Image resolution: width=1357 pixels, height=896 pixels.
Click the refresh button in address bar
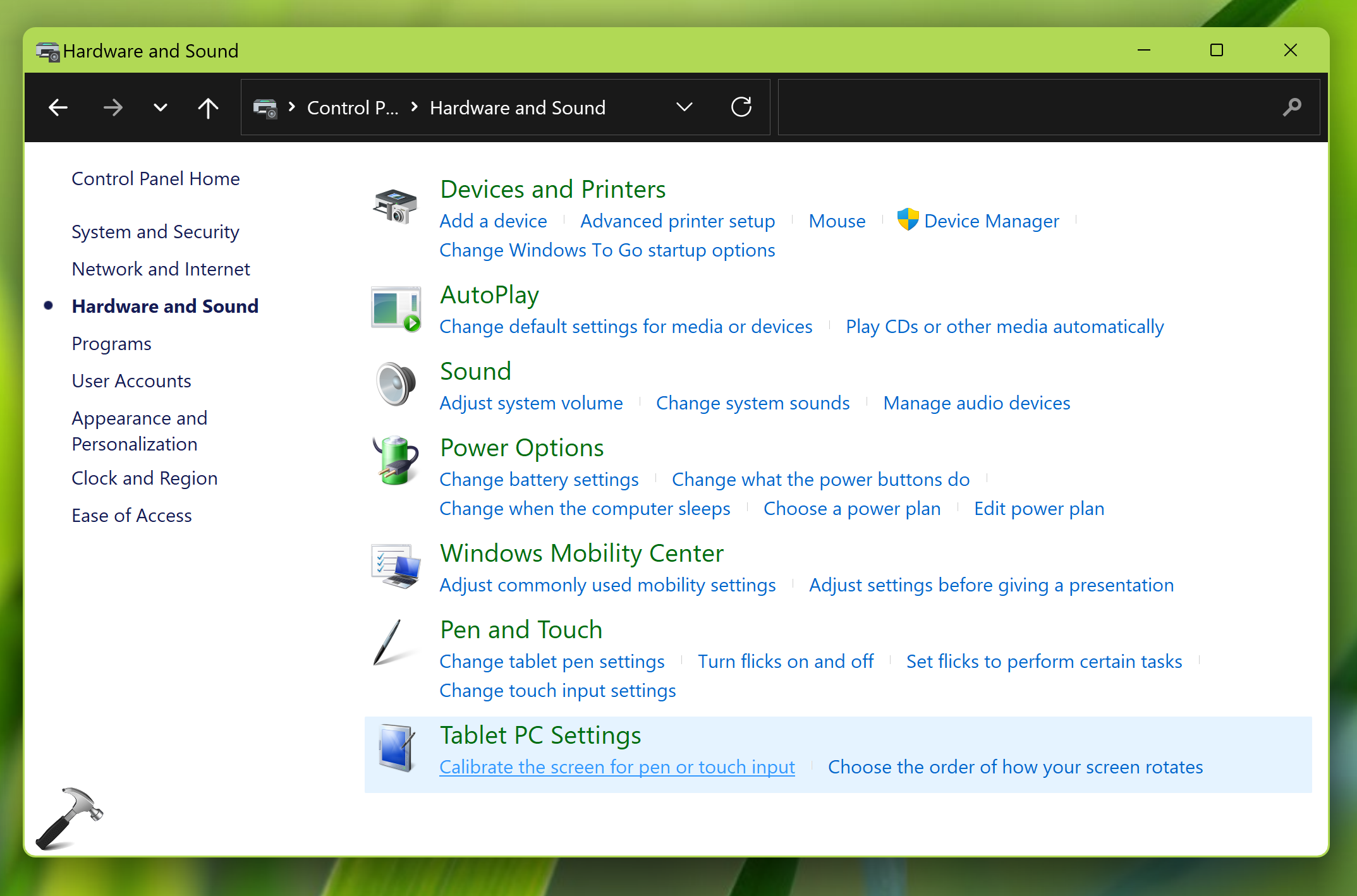tap(741, 107)
